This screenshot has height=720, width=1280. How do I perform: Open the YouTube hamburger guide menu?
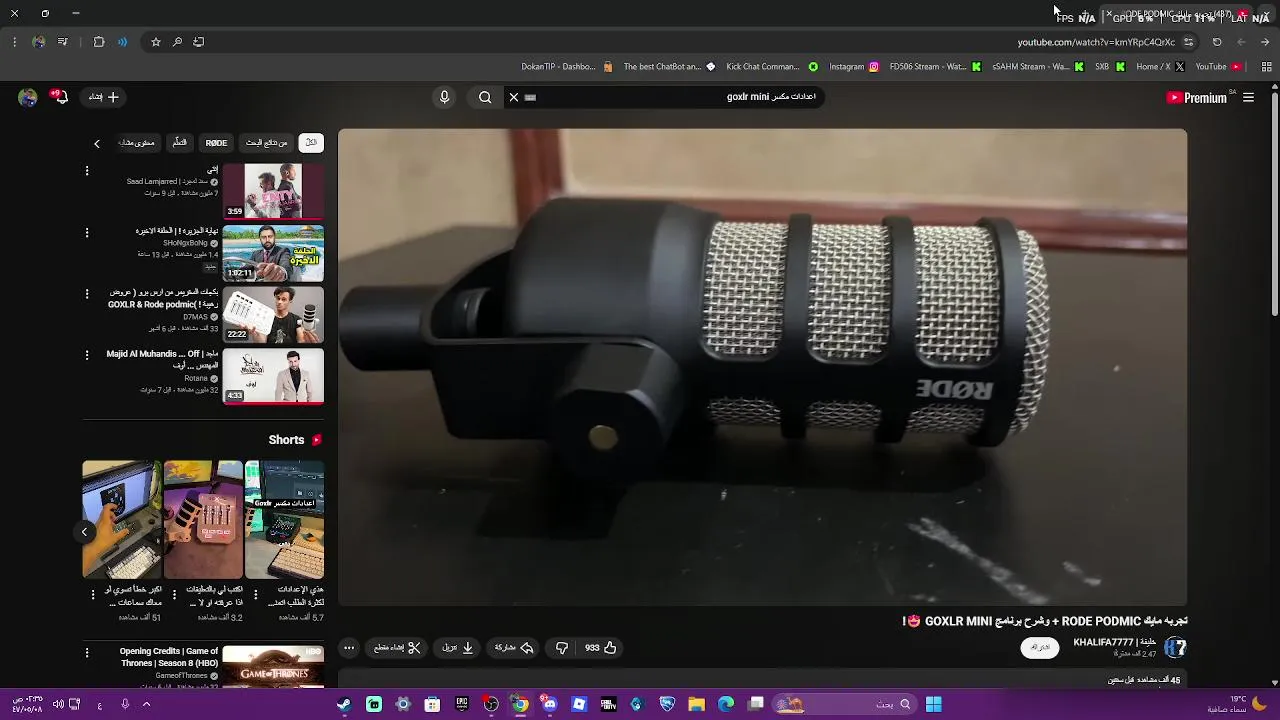(1248, 97)
